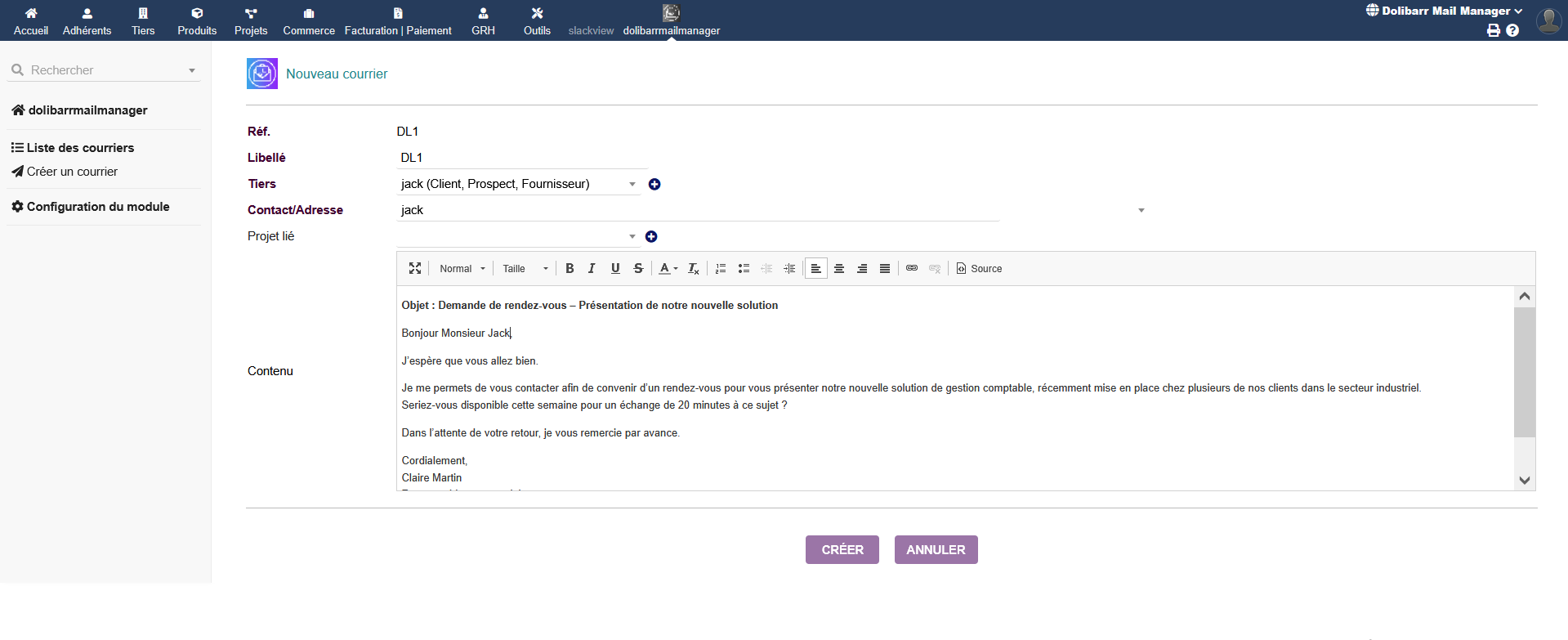
Task: Insert a numbered list
Action: [721, 268]
